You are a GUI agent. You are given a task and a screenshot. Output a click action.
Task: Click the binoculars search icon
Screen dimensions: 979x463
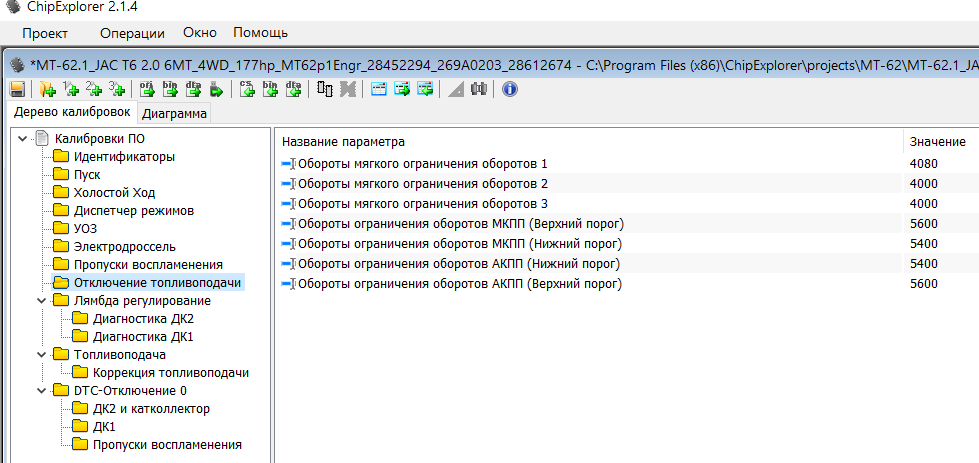(x=479, y=90)
